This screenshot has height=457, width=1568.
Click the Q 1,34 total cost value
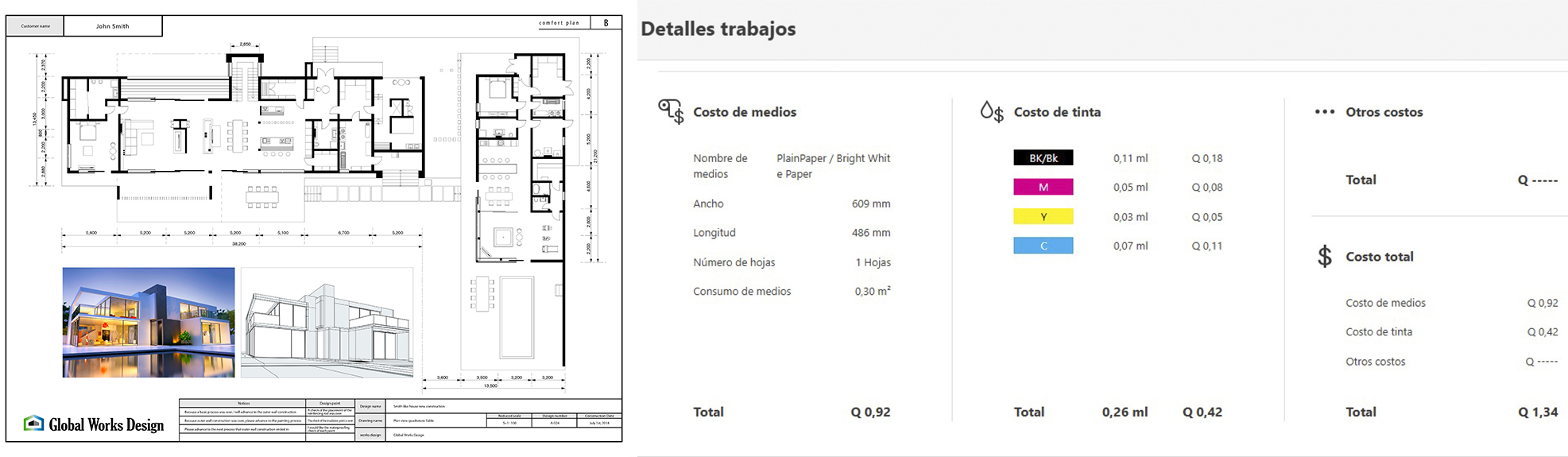[x=1537, y=412]
